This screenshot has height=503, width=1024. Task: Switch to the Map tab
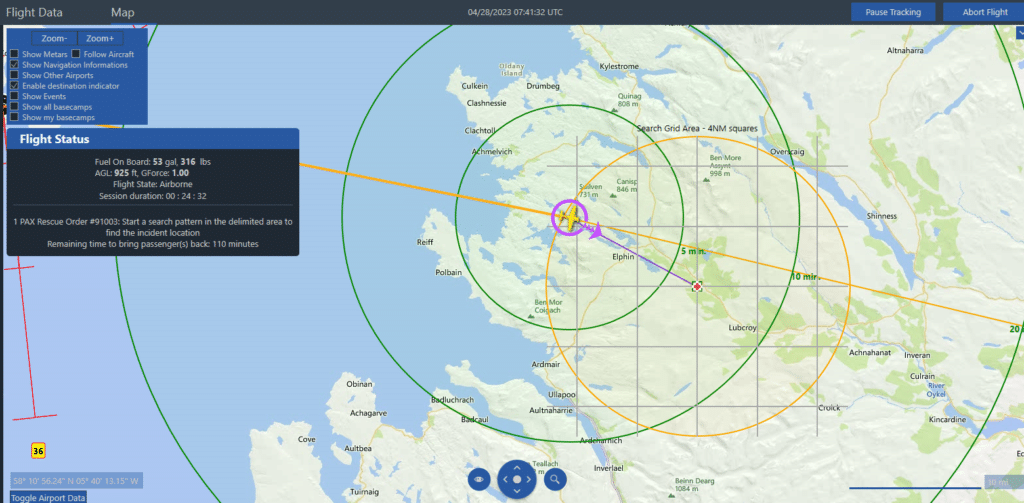click(122, 13)
